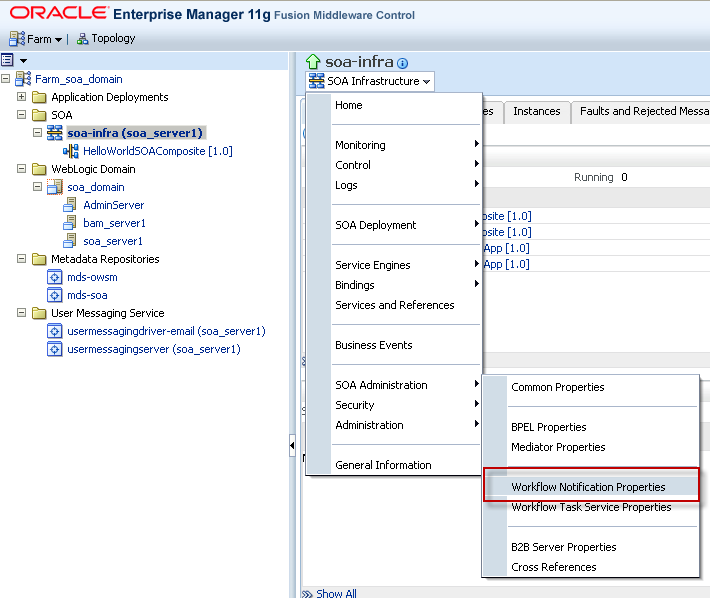This screenshot has height=598, width=710.
Task: Select Workflow Notification Properties menu item
Action: click(588, 487)
